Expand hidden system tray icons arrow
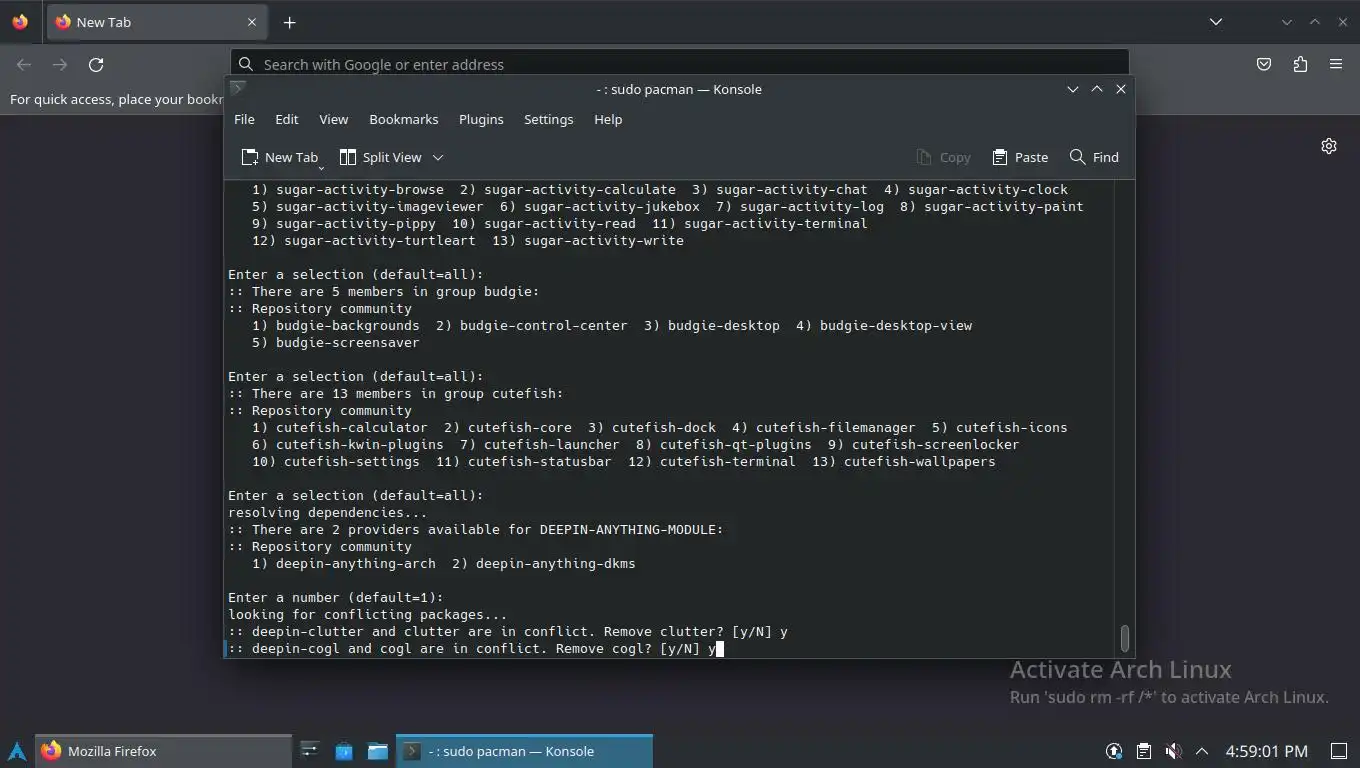1360x768 pixels. click(x=1202, y=751)
